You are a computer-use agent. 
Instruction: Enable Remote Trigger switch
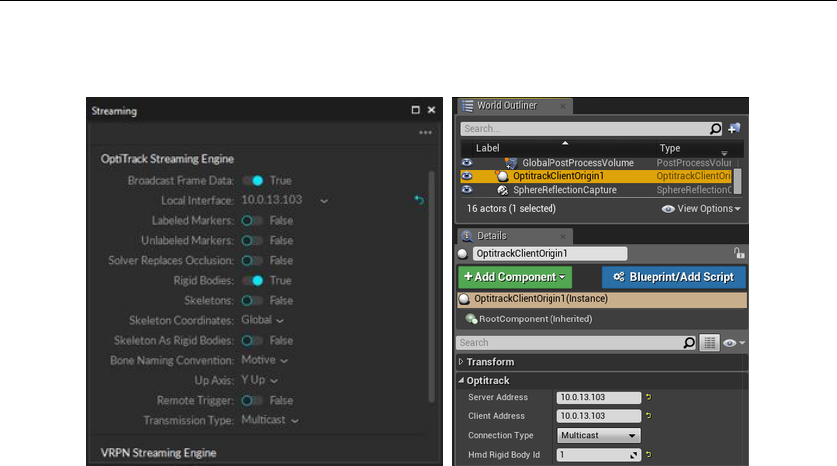click(252, 400)
